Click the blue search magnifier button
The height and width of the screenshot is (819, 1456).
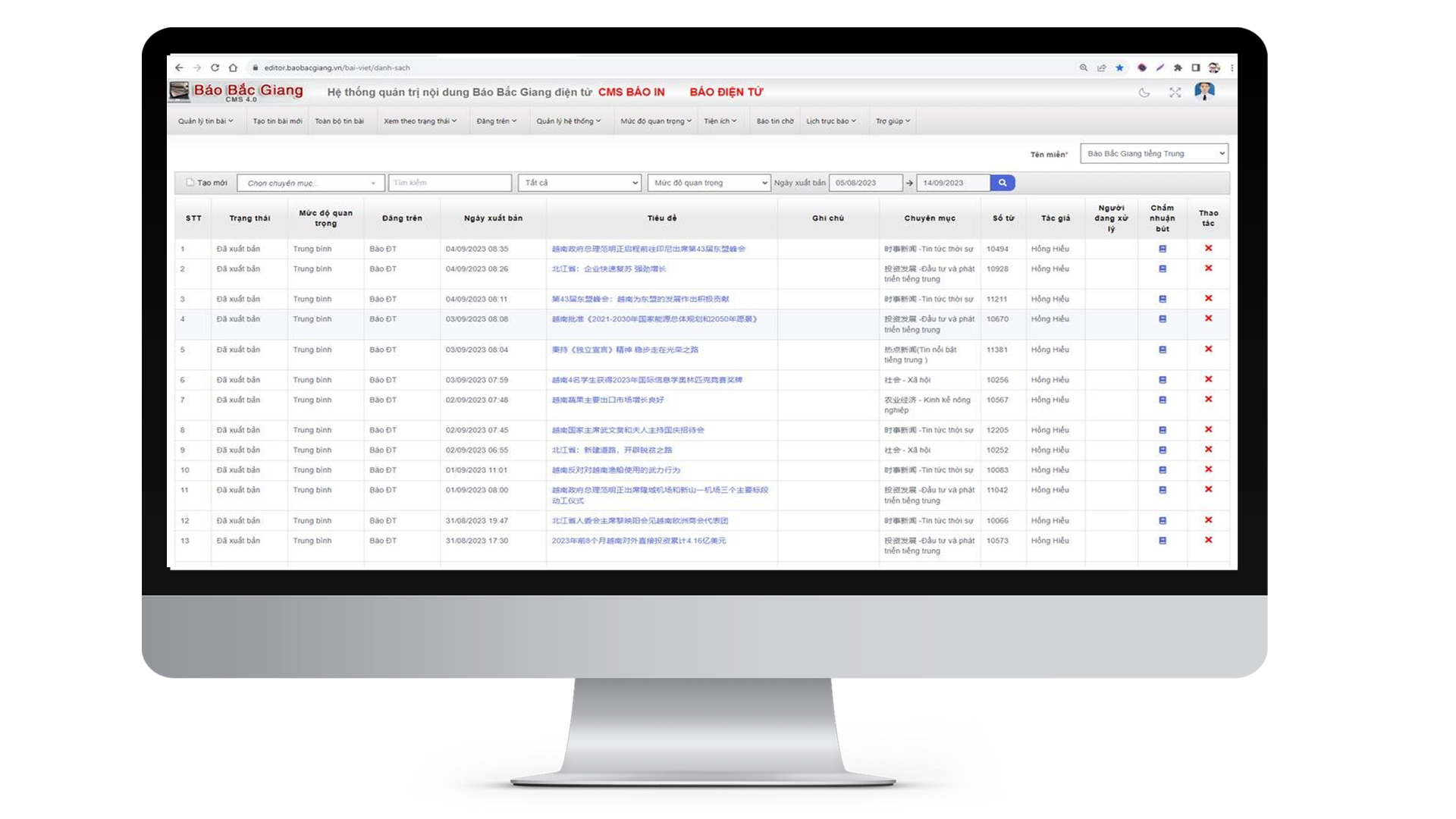pos(1002,183)
